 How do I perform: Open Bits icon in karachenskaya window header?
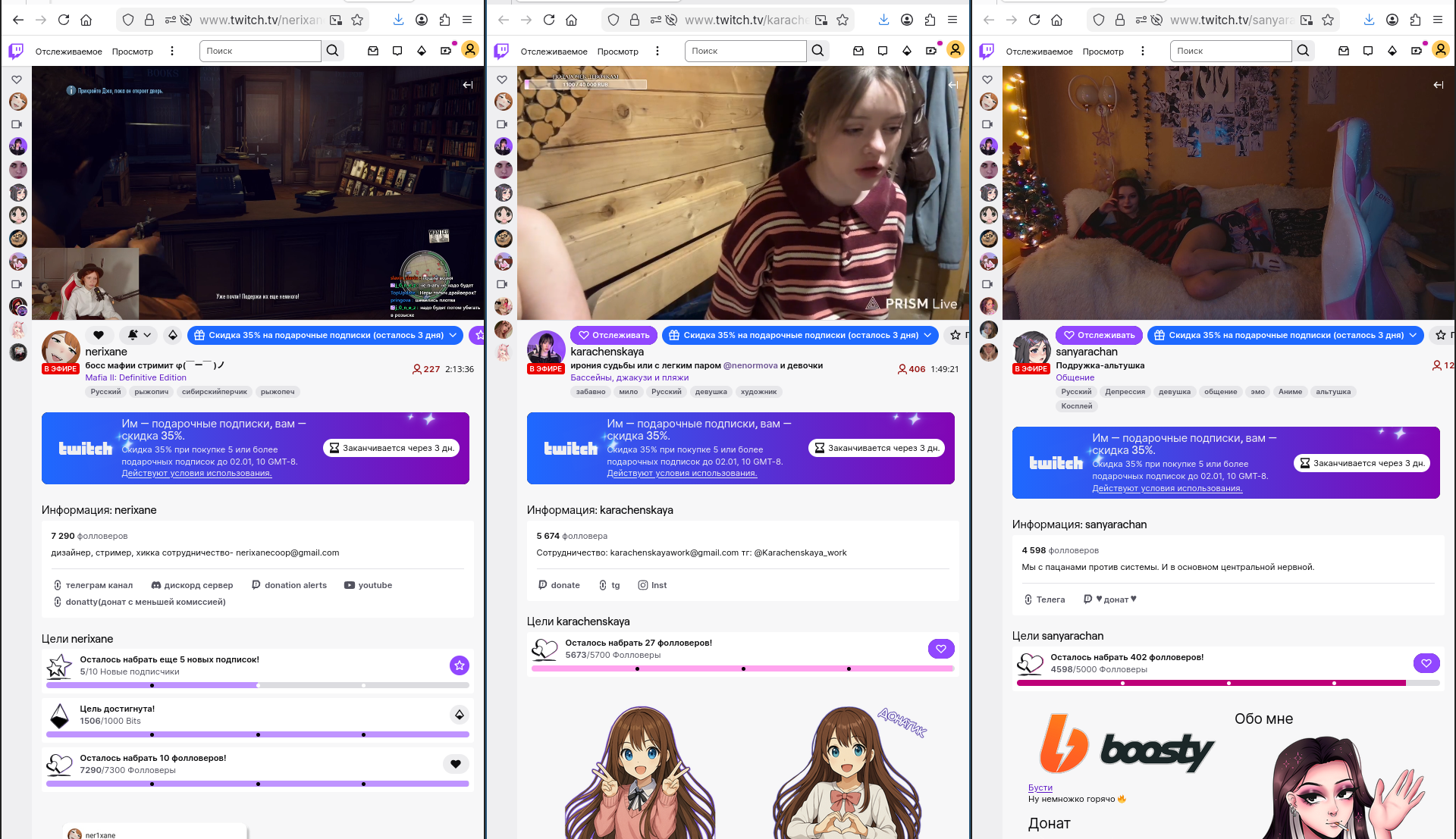[x=906, y=51]
